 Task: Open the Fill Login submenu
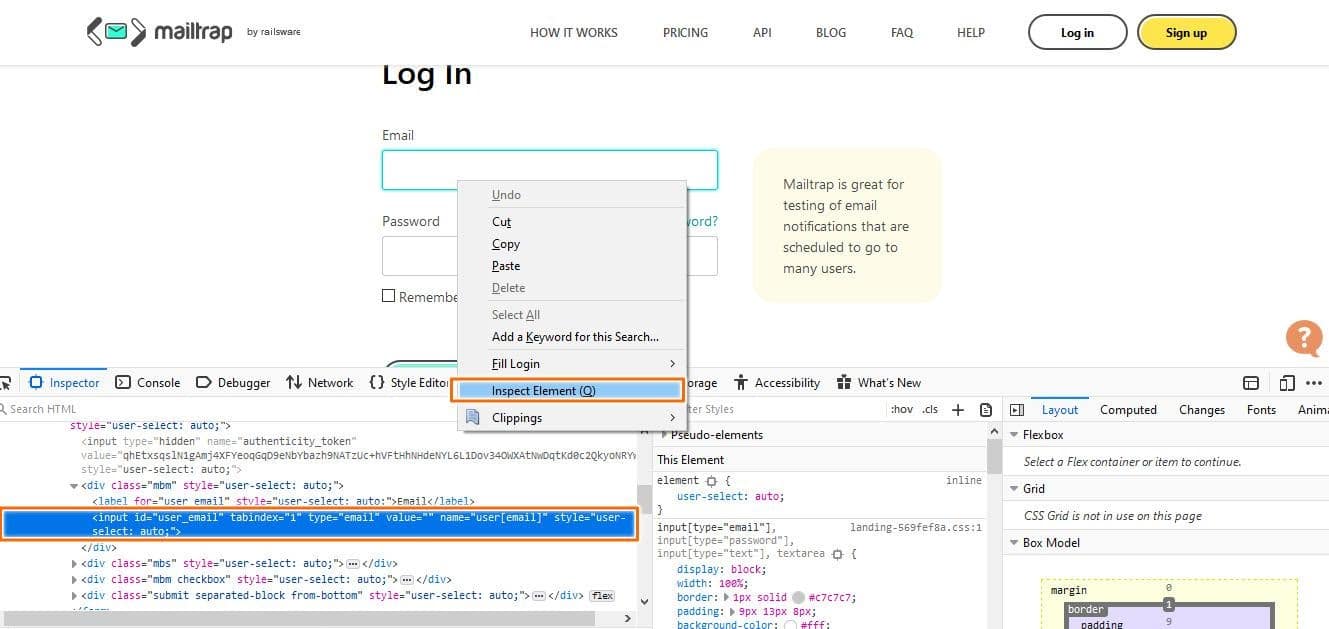(572, 364)
